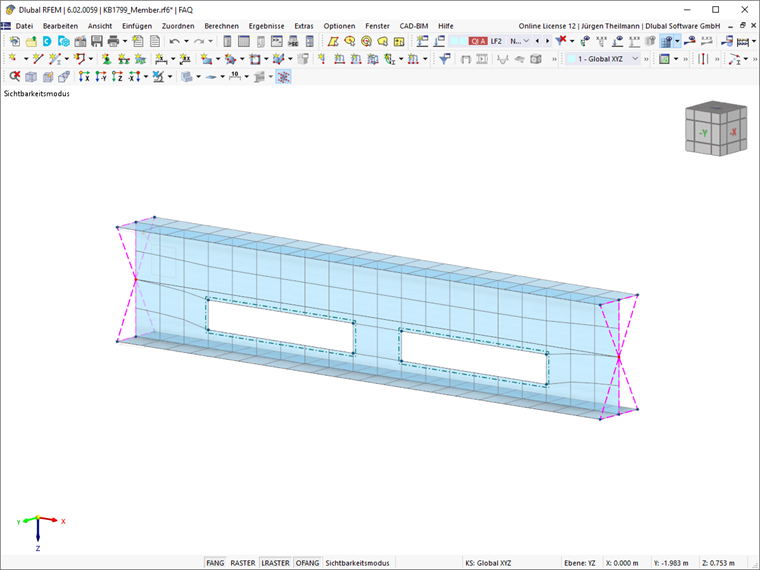
Task: Open the CAD-BIM menu
Action: (413, 26)
